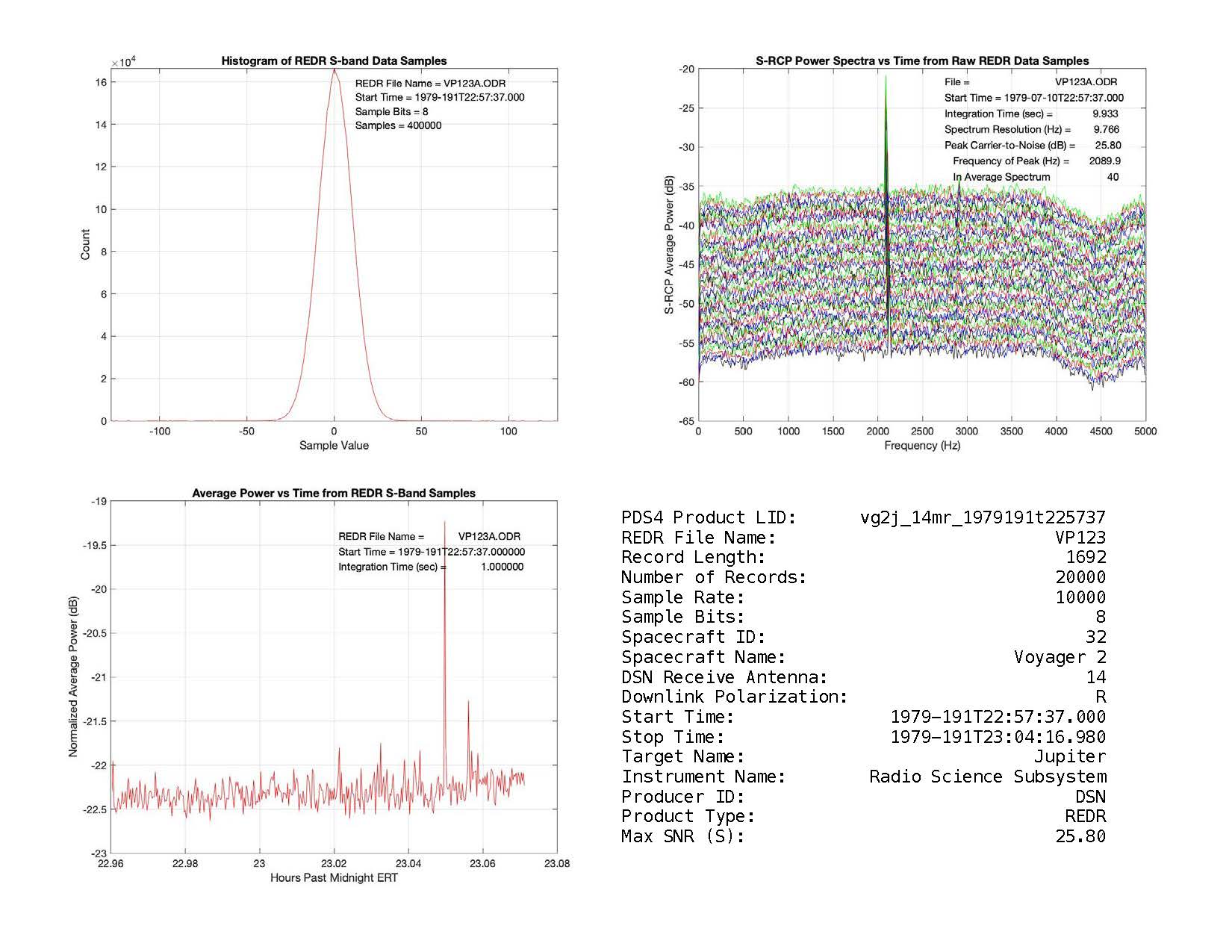Click the 'Max SNR (S):' label

click(x=682, y=836)
